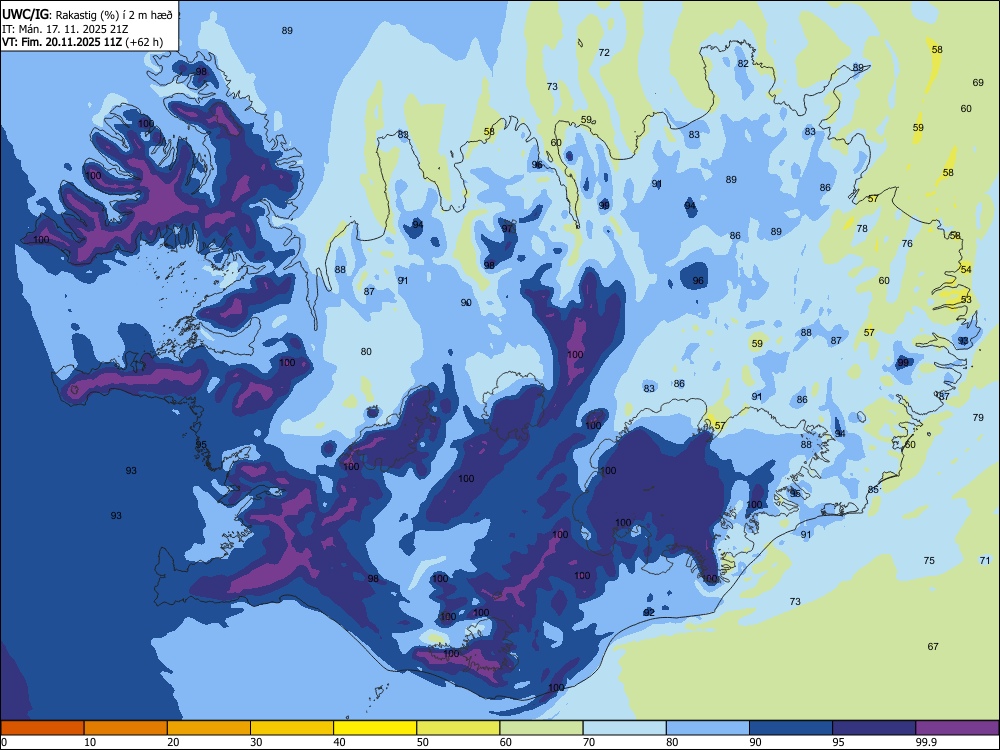Viewport: 1000px width, 750px height.
Task: Click the map value '79' off the east coast
Action: pyautogui.click(x=978, y=417)
